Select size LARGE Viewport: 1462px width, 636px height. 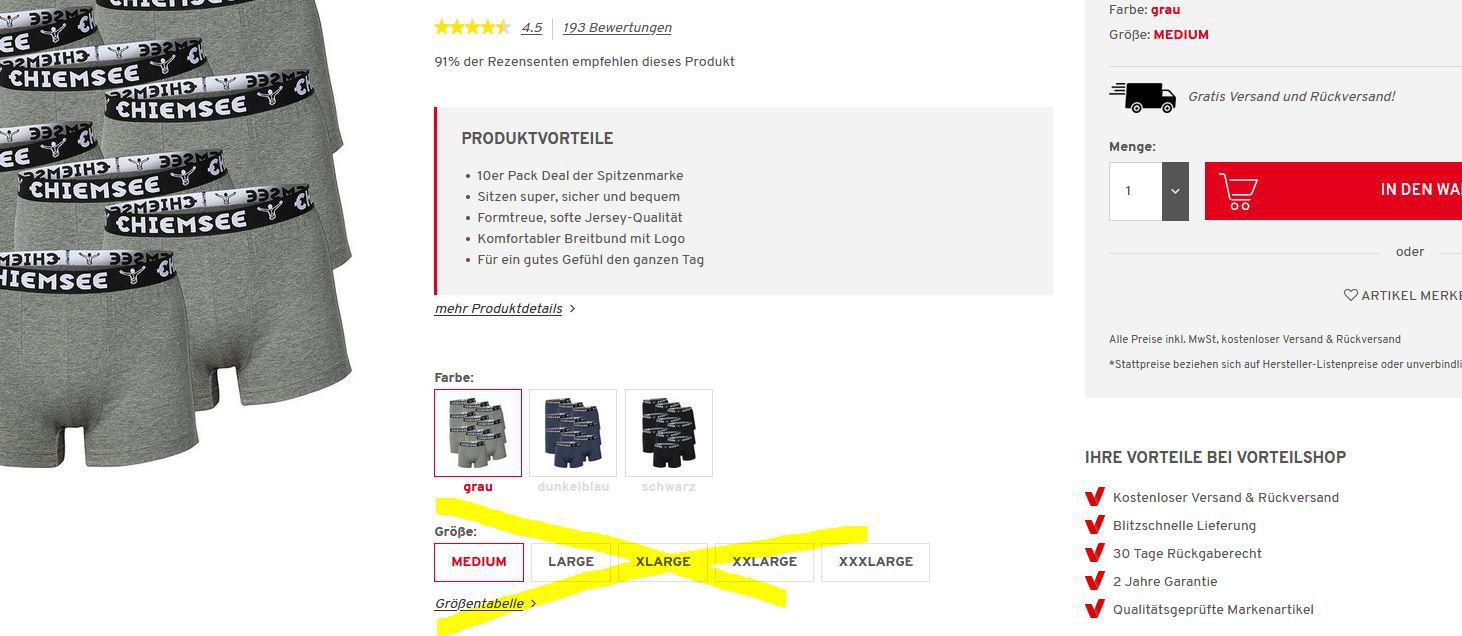pyautogui.click(x=571, y=562)
